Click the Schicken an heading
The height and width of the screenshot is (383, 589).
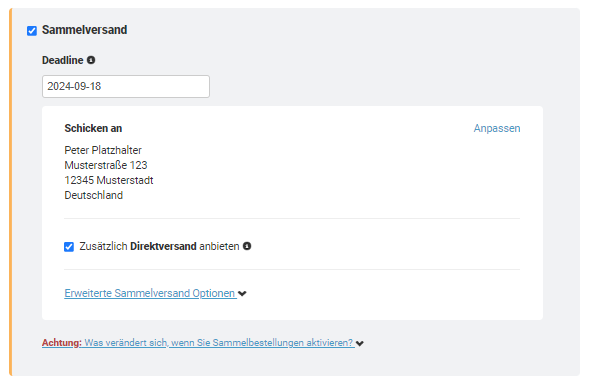click(93, 128)
